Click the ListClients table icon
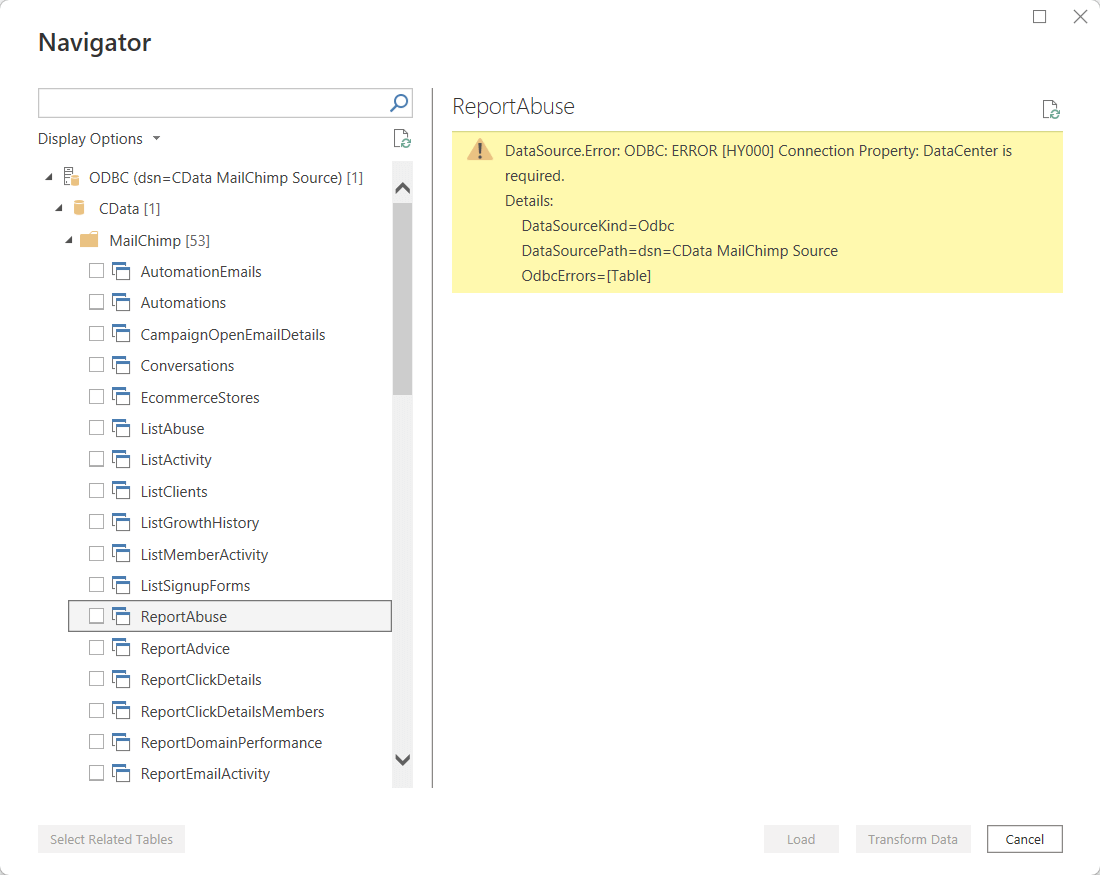 [x=121, y=490]
